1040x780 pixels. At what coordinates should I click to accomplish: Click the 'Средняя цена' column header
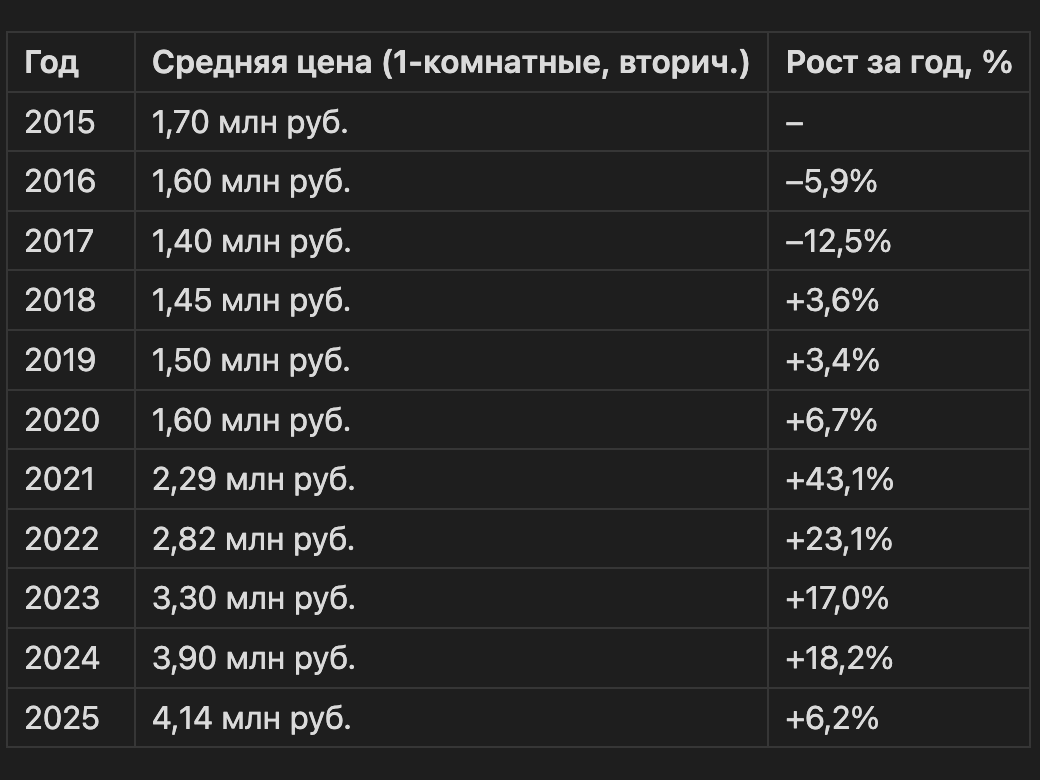coord(450,63)
